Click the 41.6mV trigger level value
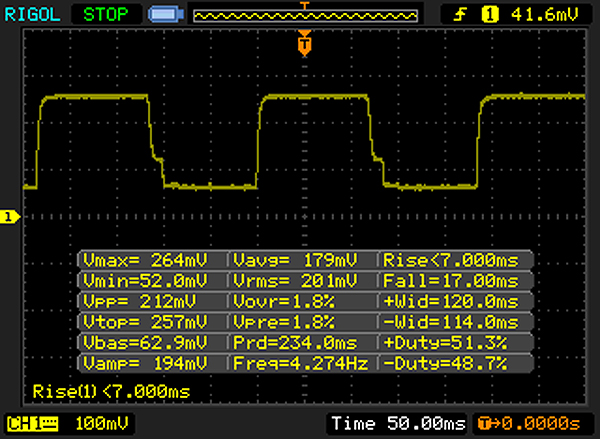 [545, 15]
